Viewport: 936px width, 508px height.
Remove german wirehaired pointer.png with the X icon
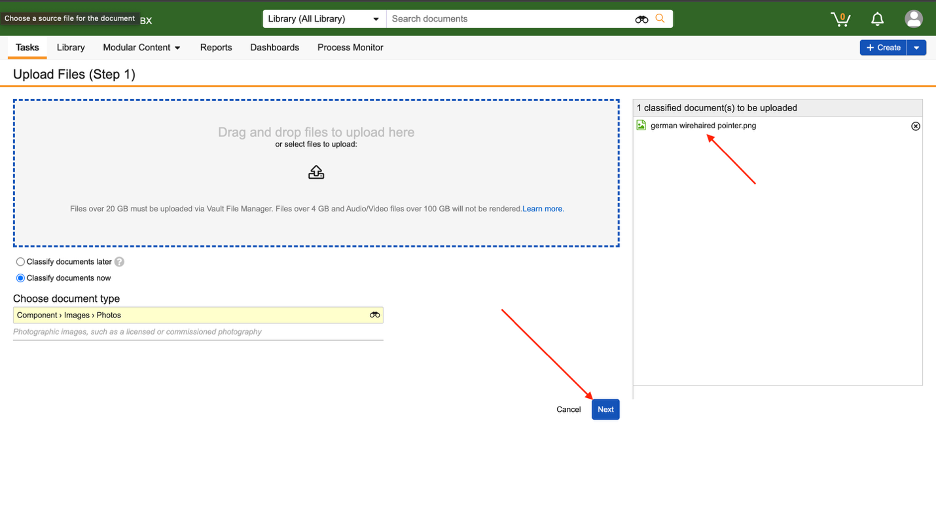[915, 126]
